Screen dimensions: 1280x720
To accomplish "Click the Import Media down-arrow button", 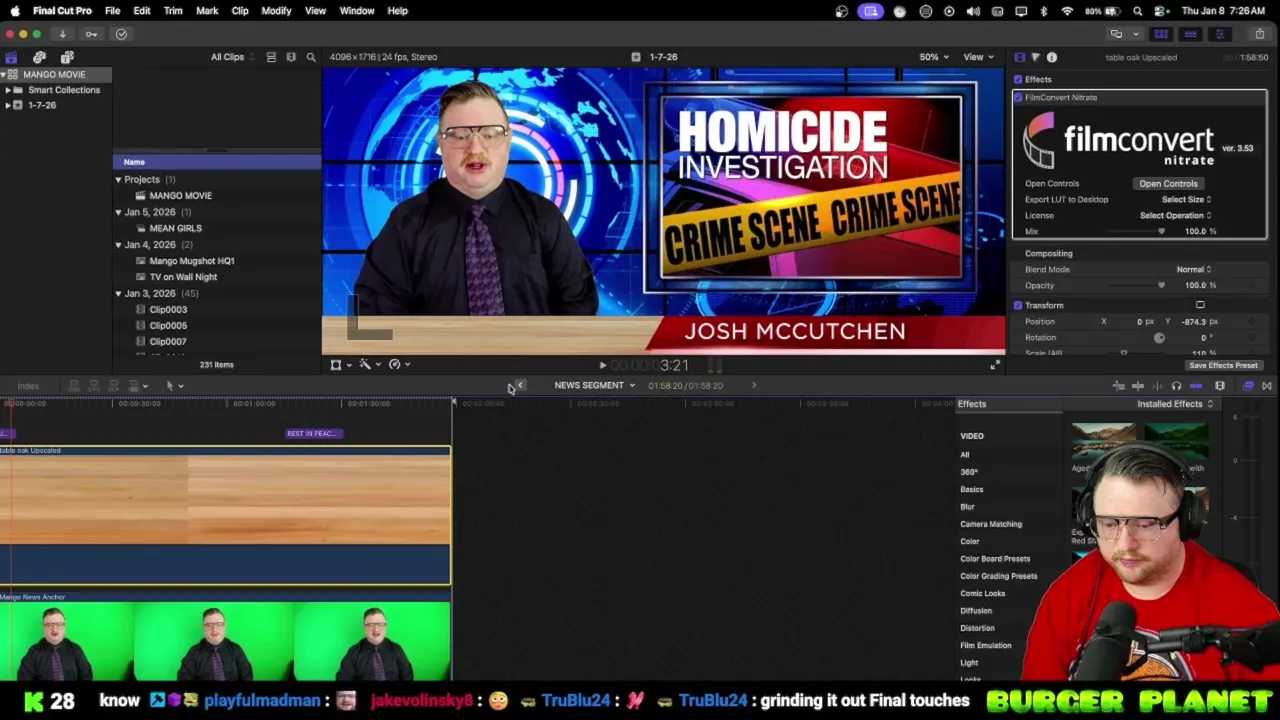I will pos(62,34).
